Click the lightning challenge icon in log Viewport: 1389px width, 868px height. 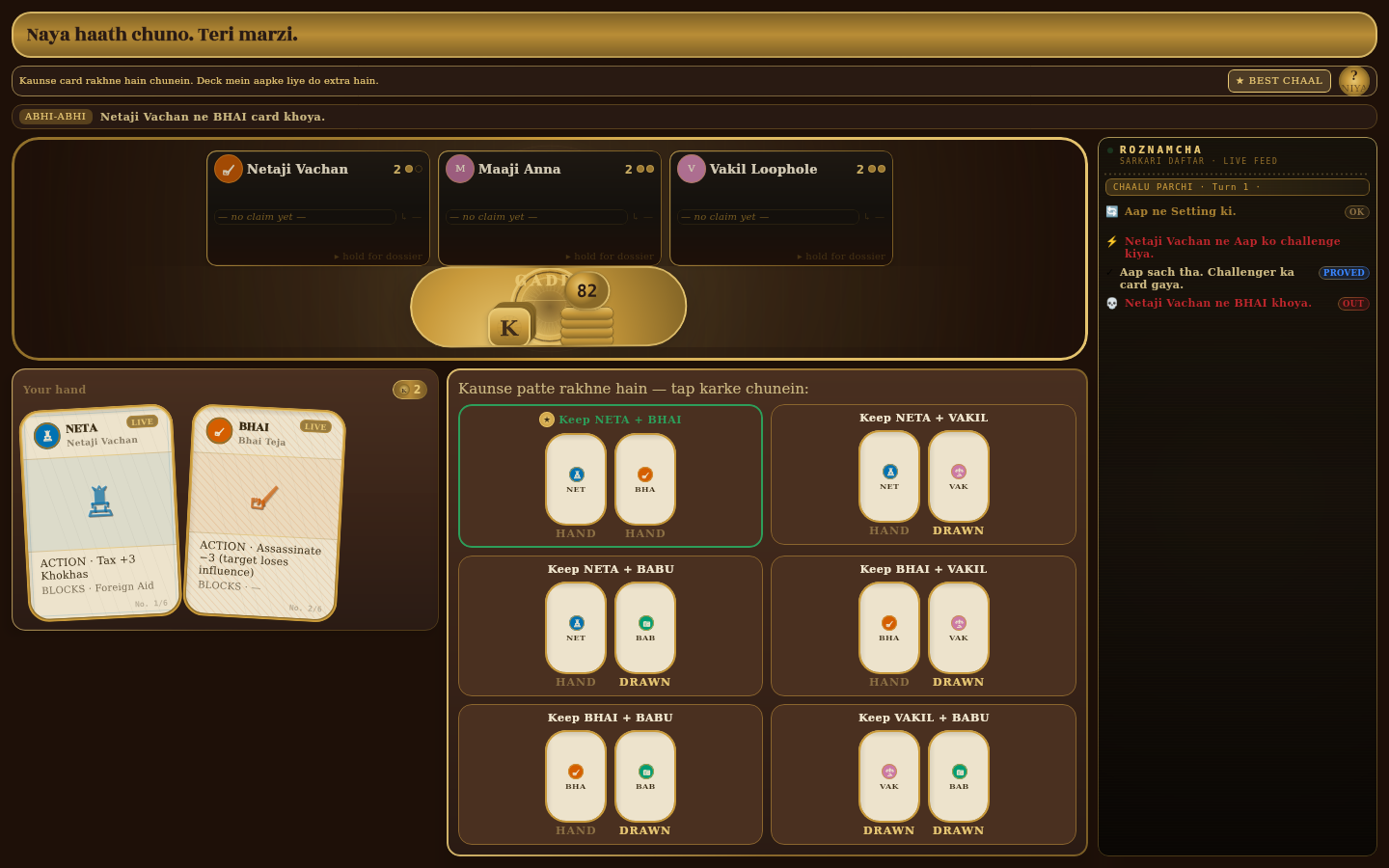(x=1112, y=242)
